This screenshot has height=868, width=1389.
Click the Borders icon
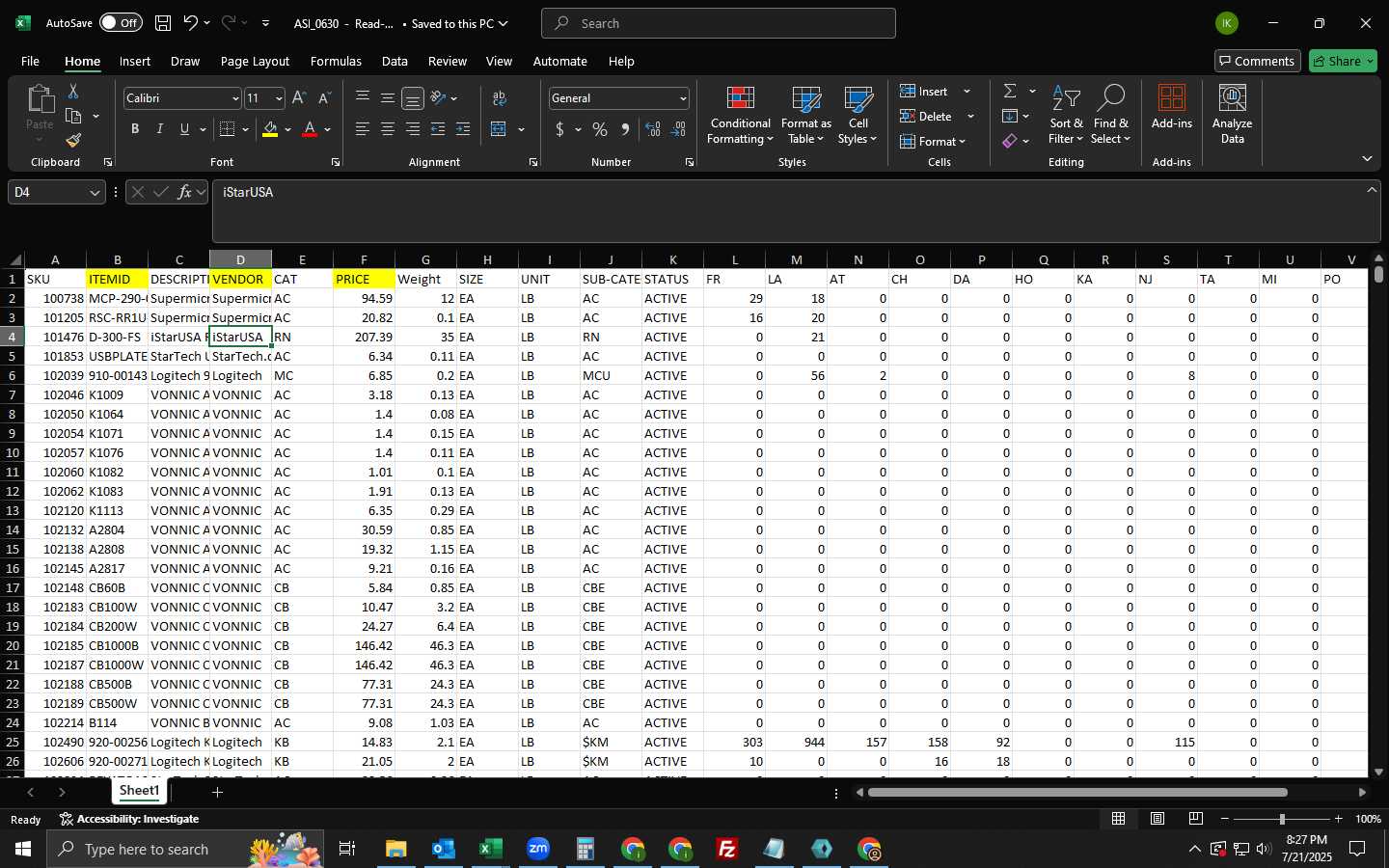(x=228, y=129)
